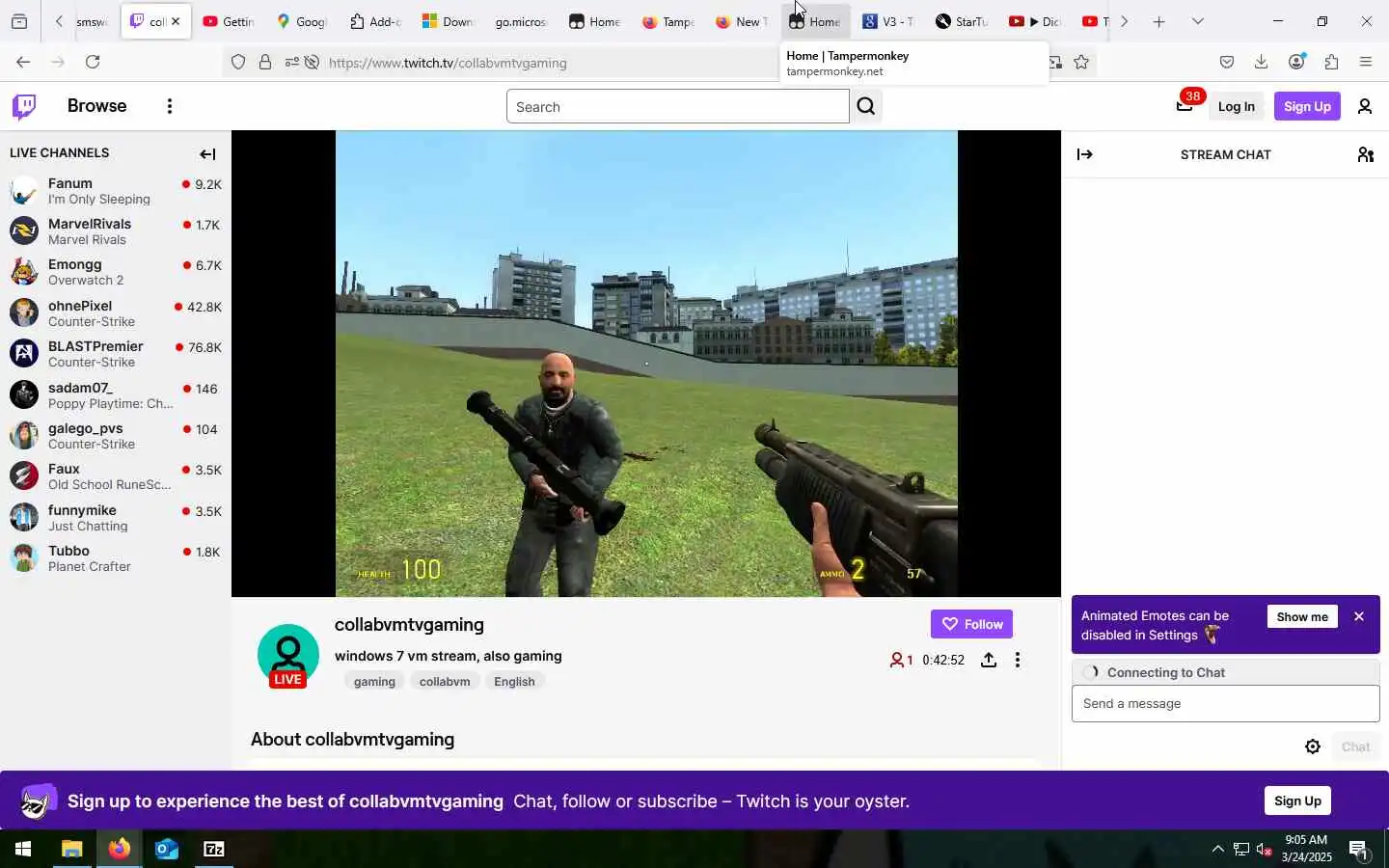Click Sign Up in the bottom banner
Viewport: 1389px width, 868px height.
(1297, 800)
